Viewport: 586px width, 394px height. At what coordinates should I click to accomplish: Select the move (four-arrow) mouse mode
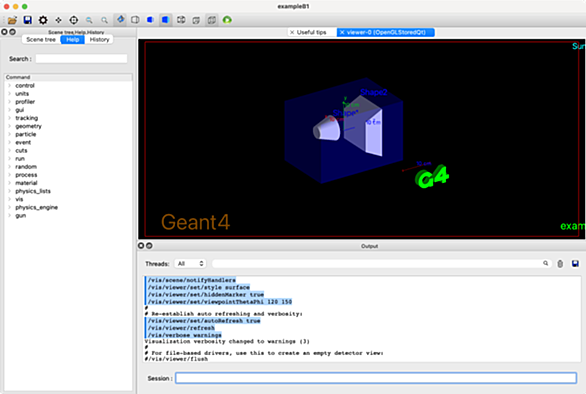click(58, 20)
